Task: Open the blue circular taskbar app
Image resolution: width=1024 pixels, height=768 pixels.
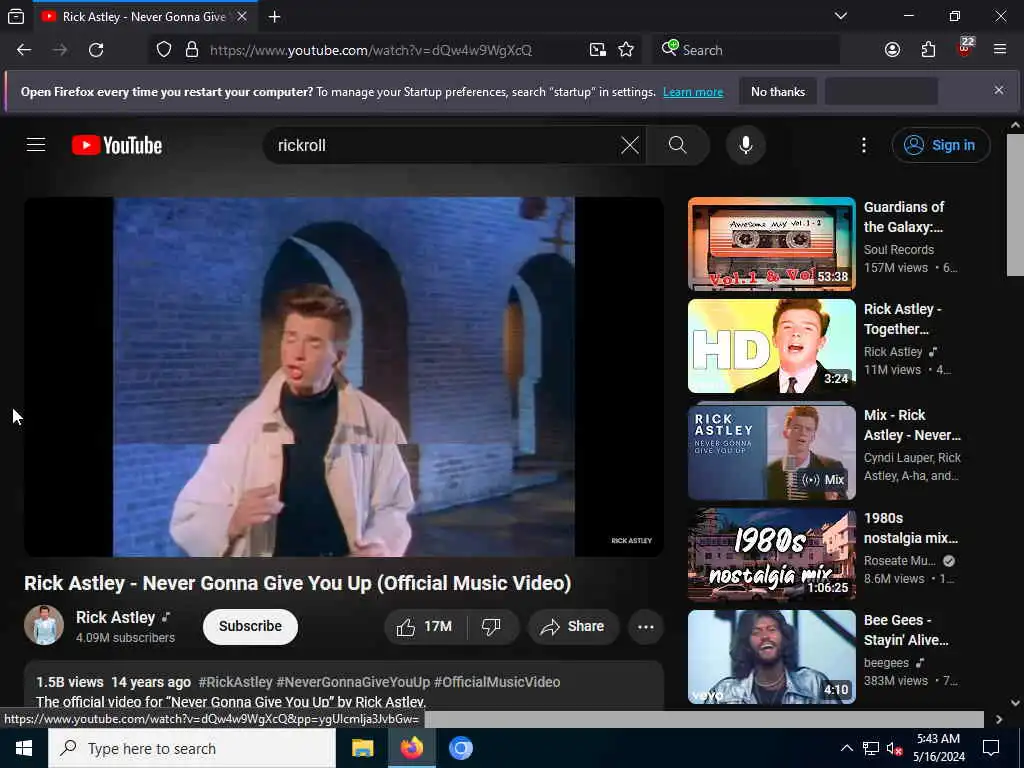Action: coord(460,748)
